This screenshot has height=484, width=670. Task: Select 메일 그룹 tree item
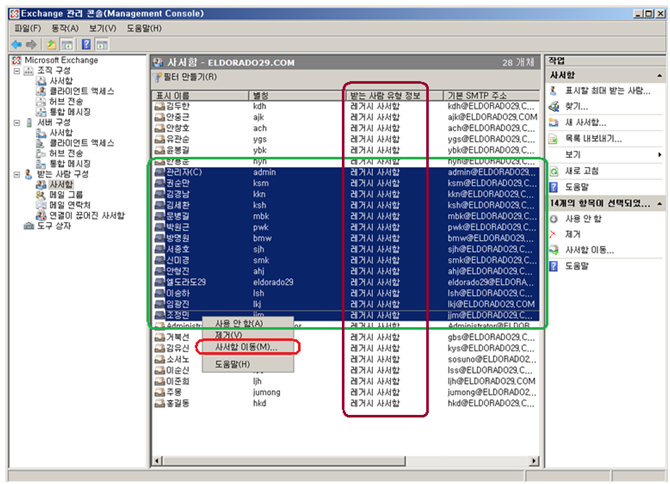66,195
